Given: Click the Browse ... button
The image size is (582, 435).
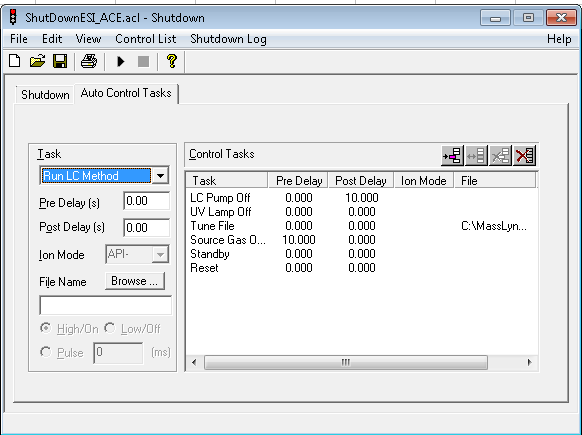Looking at the screenshot, I should pos(135,281).
